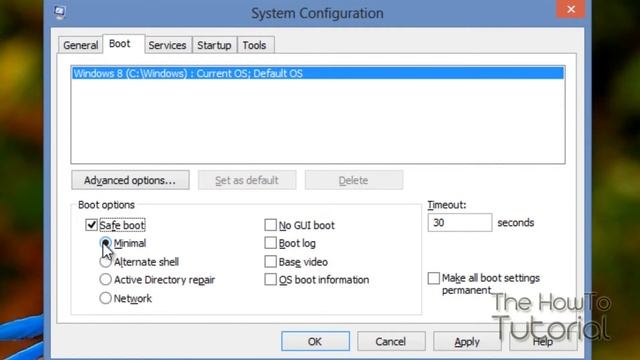This screenshot has width=640, height=360.
Task: Choose Alternate shell safe boot mode
Action: pos(105,262)
